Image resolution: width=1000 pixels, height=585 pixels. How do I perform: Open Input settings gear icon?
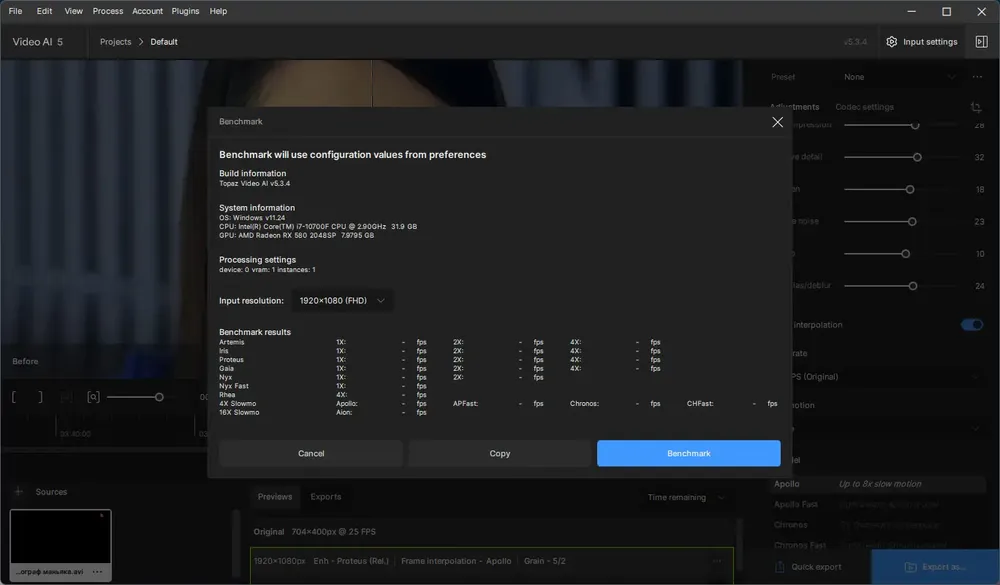tap(892, 41)
